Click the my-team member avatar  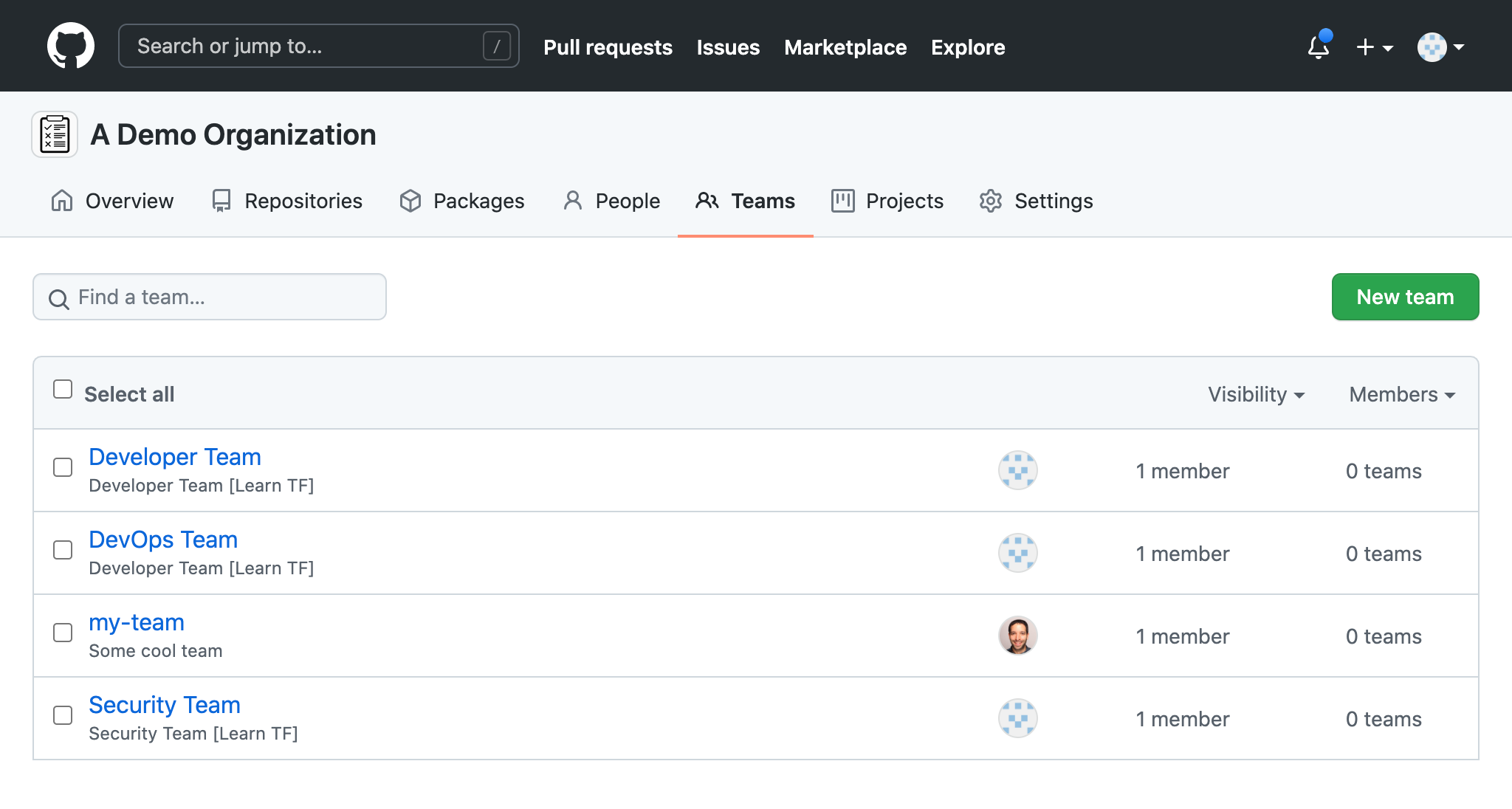point(1018,635)
